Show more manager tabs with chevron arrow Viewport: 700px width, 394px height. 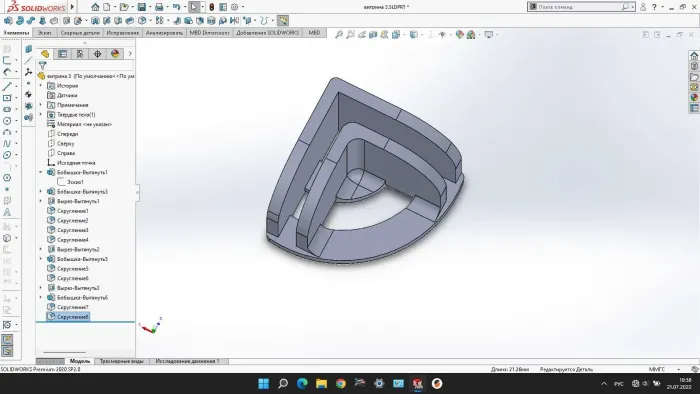pos(130,54)
